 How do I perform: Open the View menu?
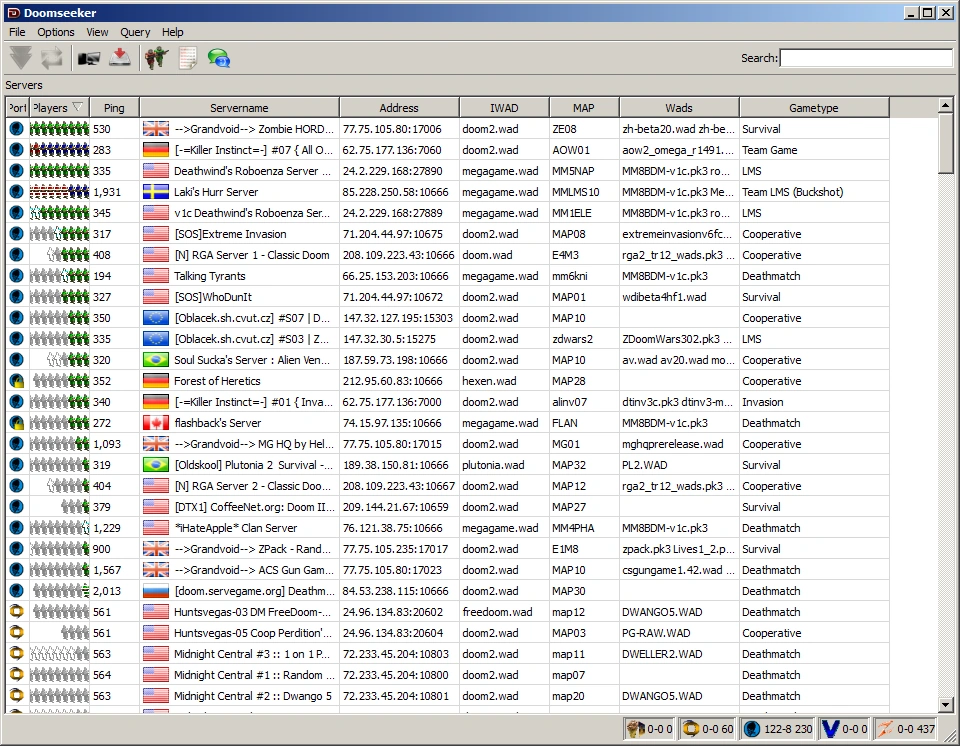[97, 32]
